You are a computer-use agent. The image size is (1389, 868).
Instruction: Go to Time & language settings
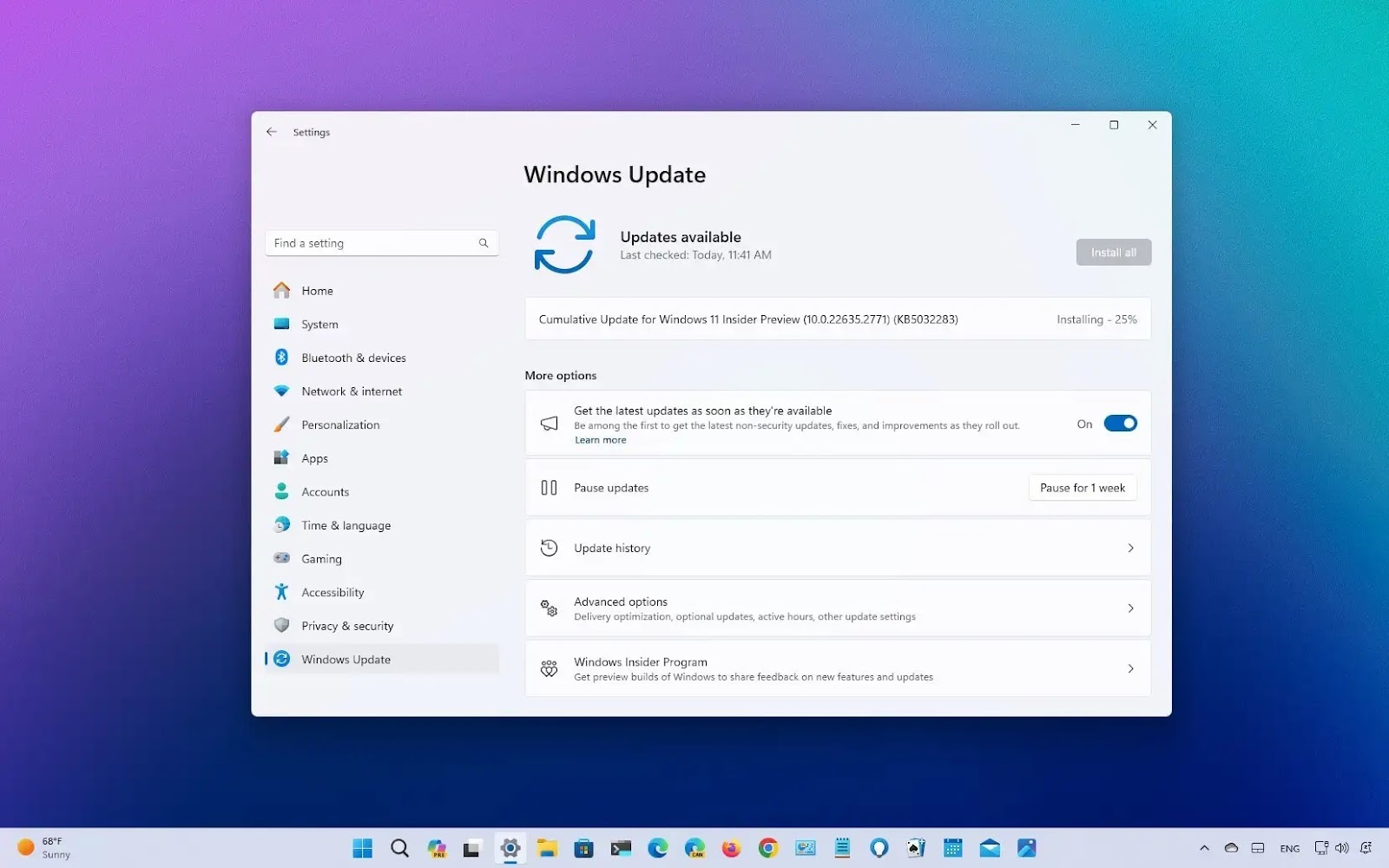pos(382,525)
